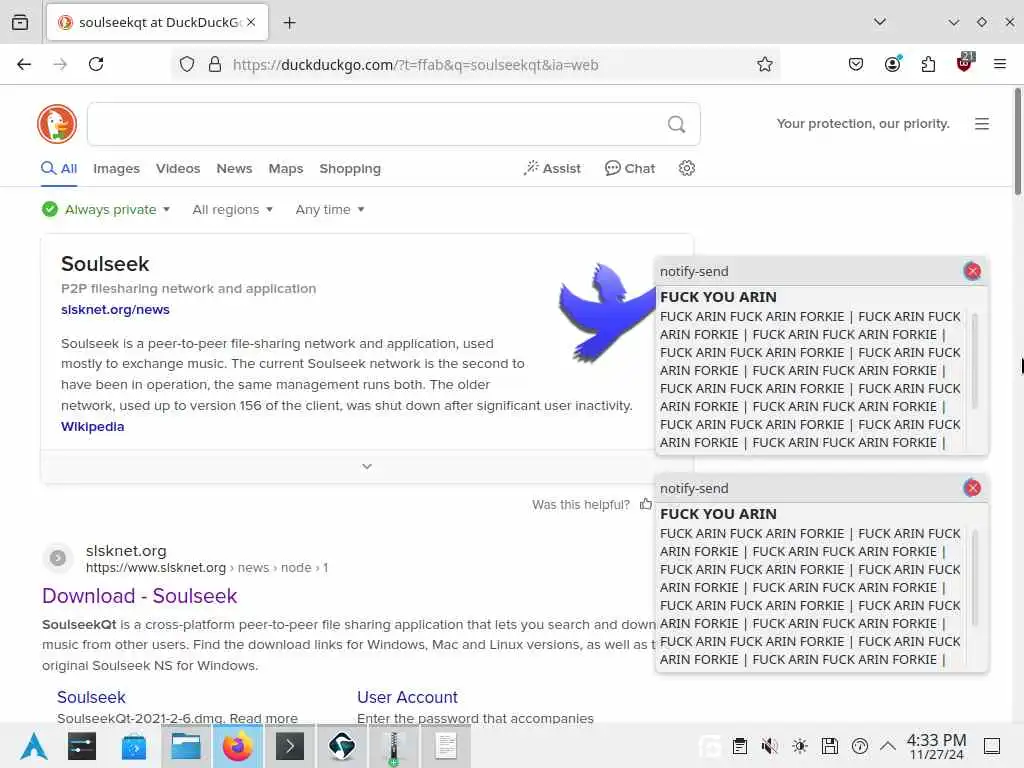Open Konsole terminal from taskbar

(290, 746)
